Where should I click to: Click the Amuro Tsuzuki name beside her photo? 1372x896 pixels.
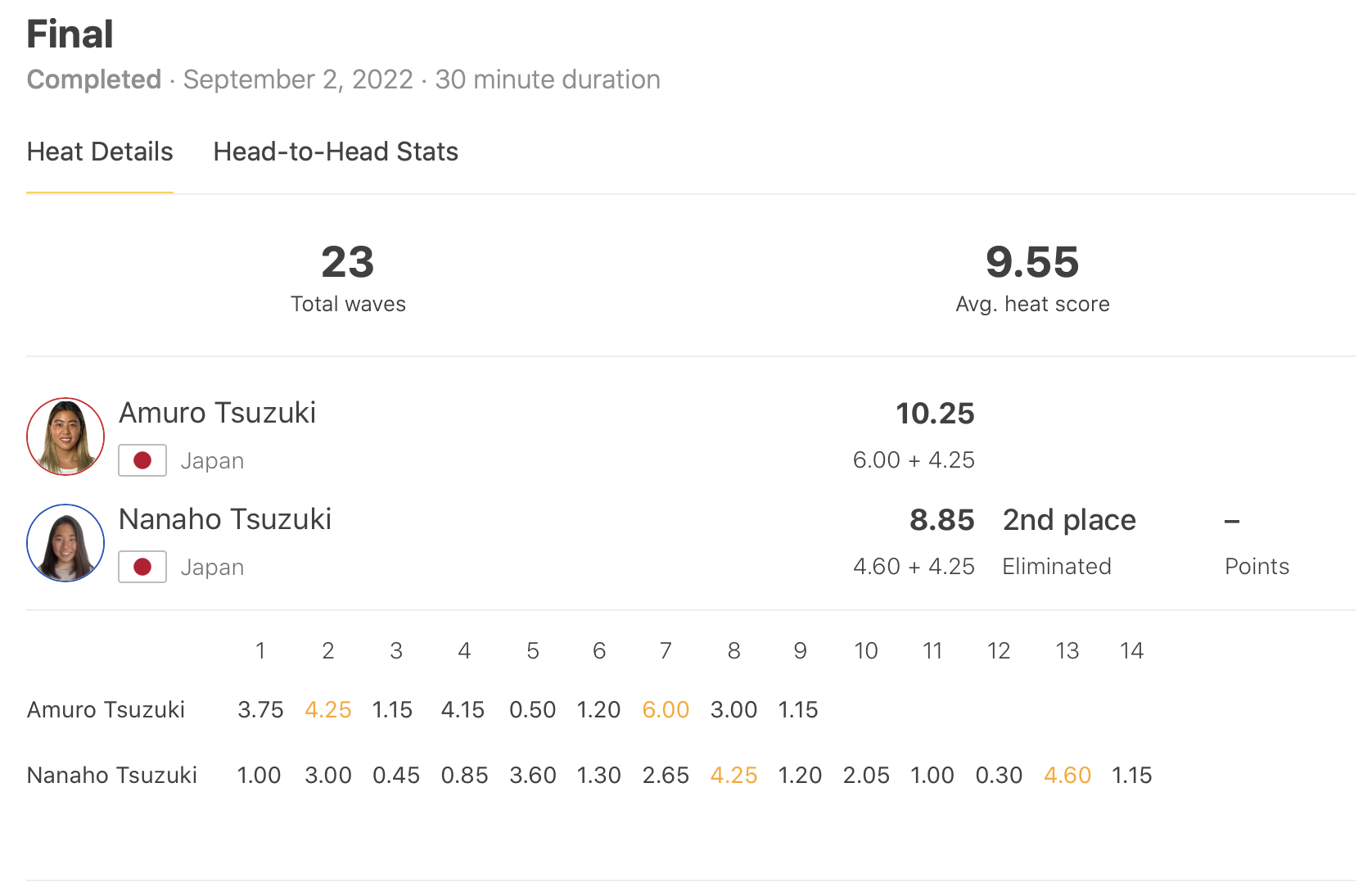tap(217, 413)
